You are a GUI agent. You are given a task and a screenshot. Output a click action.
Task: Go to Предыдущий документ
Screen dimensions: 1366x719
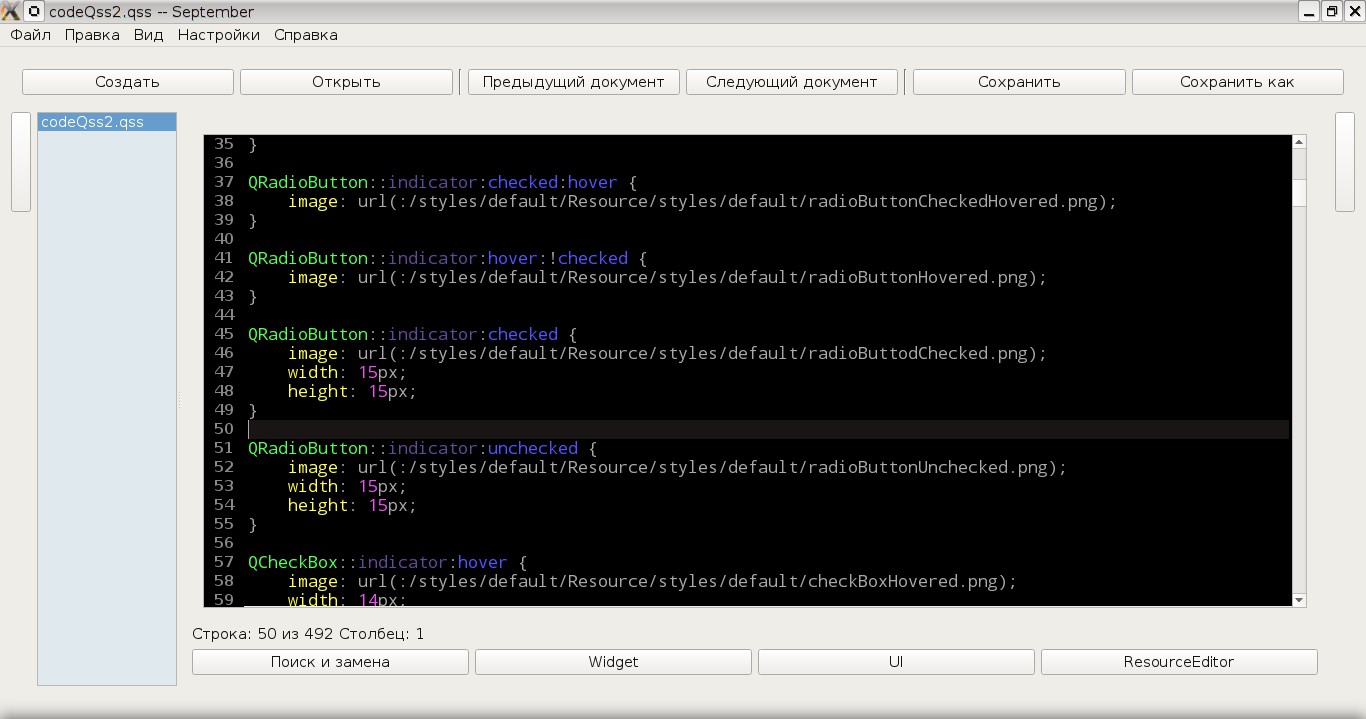pyautogui.click(x=573, y=82)
